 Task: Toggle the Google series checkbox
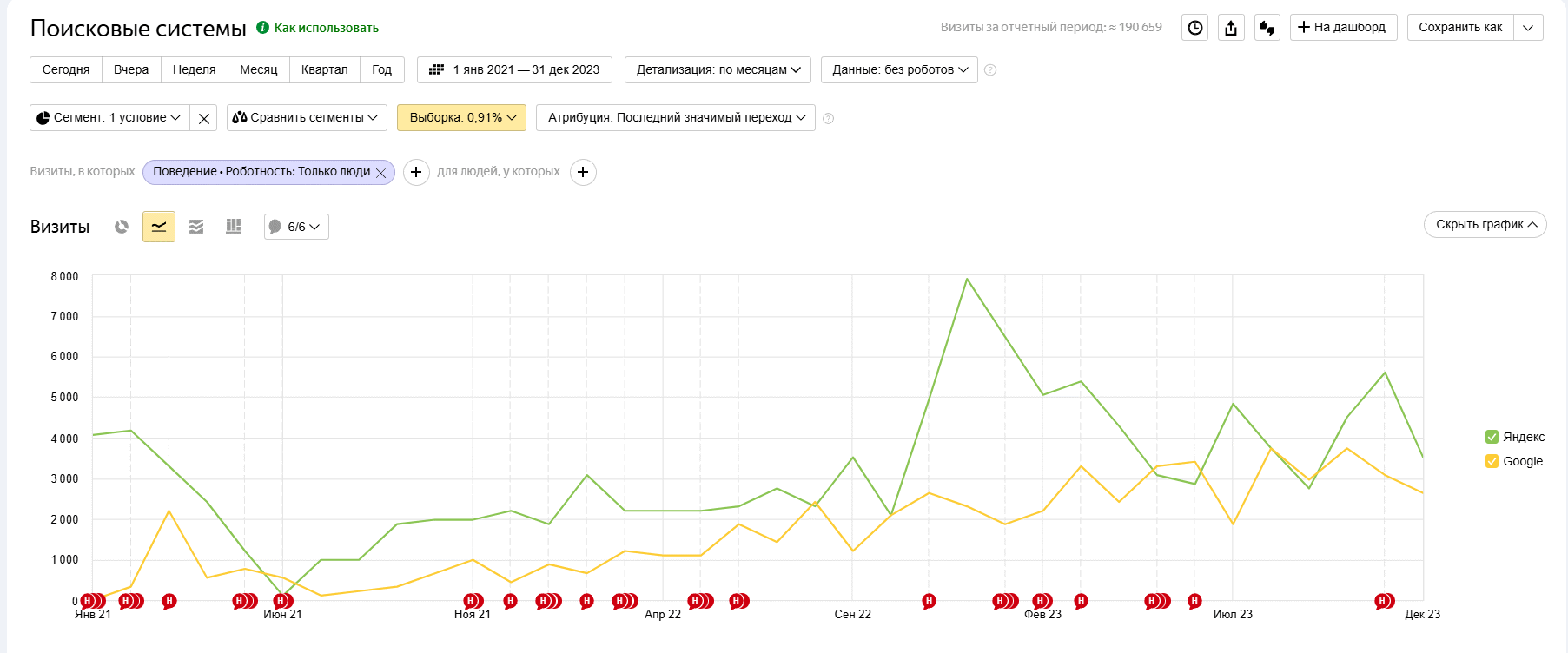[x=1492, y=461]
